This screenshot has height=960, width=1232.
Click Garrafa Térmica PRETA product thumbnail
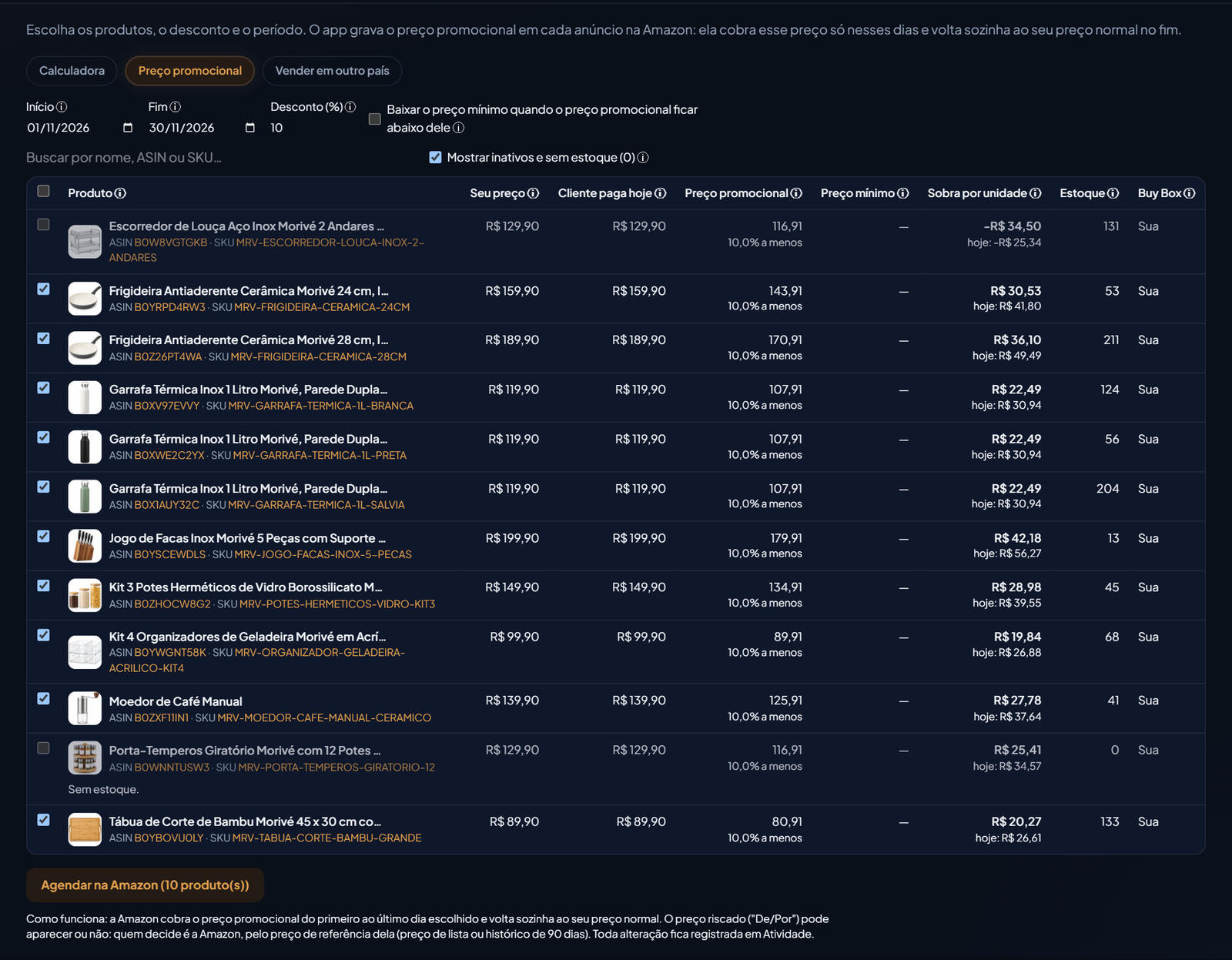85,447
